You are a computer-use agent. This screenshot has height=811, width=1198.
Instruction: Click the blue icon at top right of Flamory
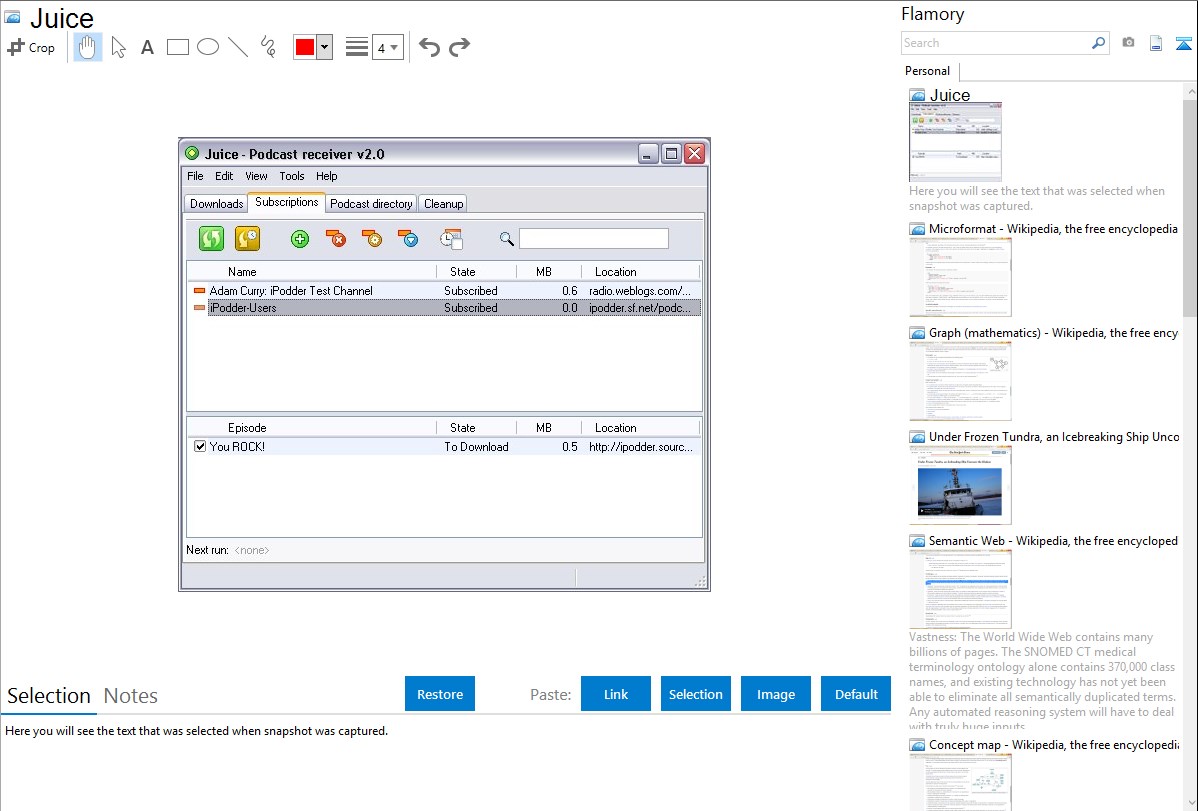point(1183,43)
